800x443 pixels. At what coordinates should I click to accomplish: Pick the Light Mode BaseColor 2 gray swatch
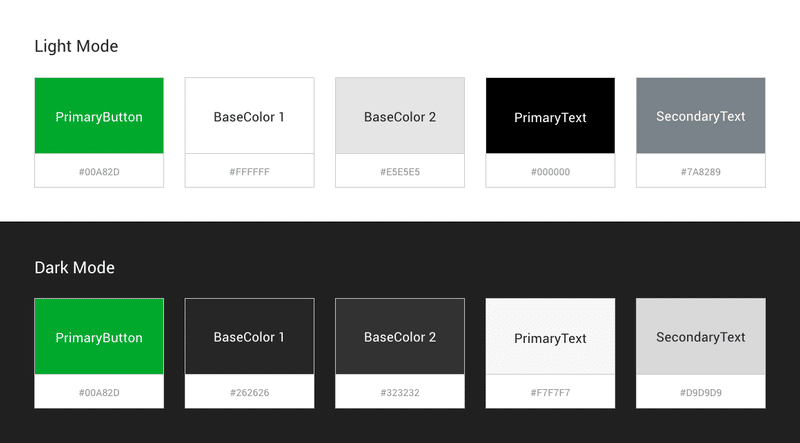(400, 115)
